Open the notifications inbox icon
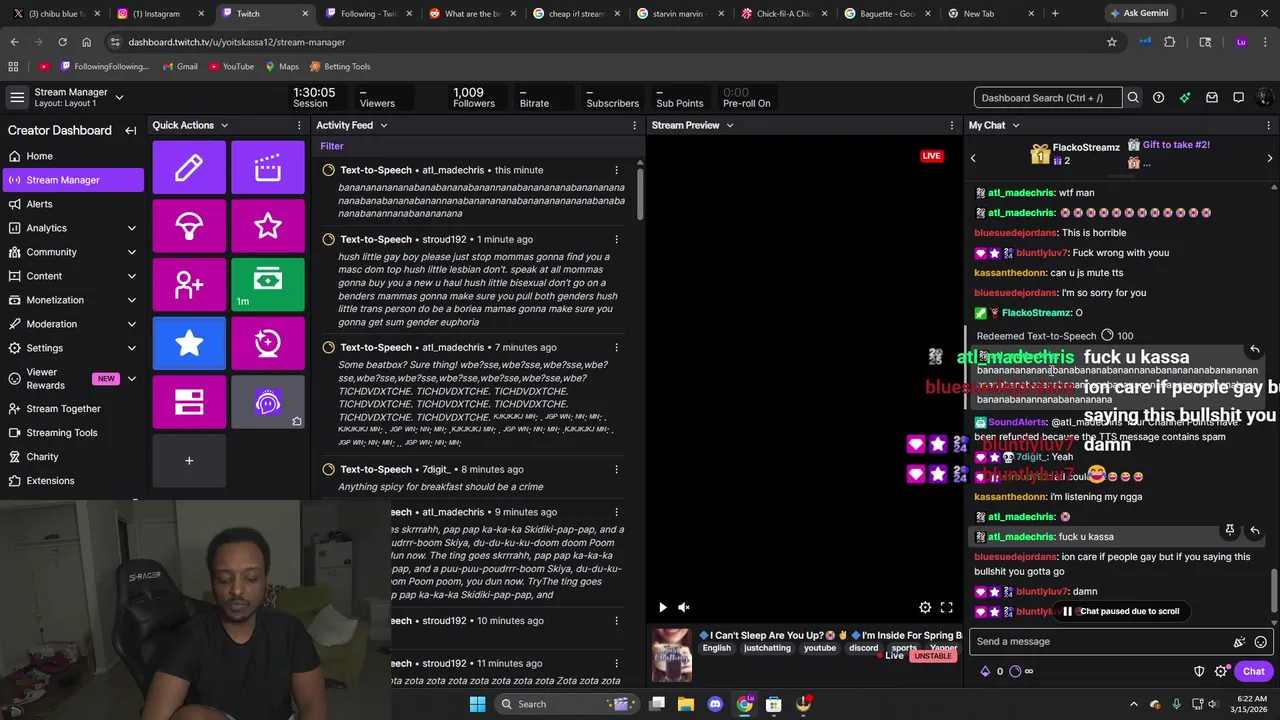This screenshot has height=720, width=1280. (1212, 98)
